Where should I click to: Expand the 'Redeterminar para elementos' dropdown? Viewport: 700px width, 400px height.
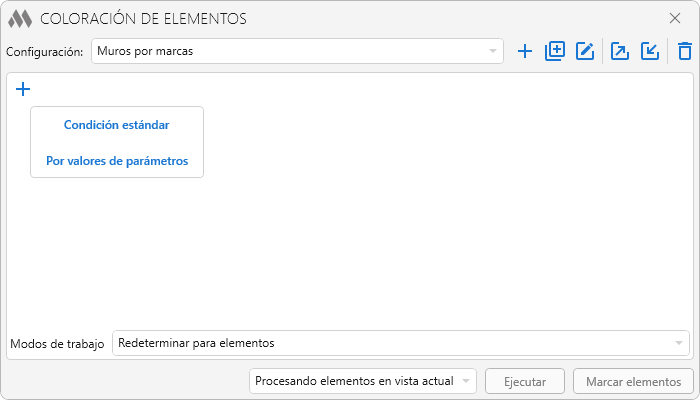(400, 343)
